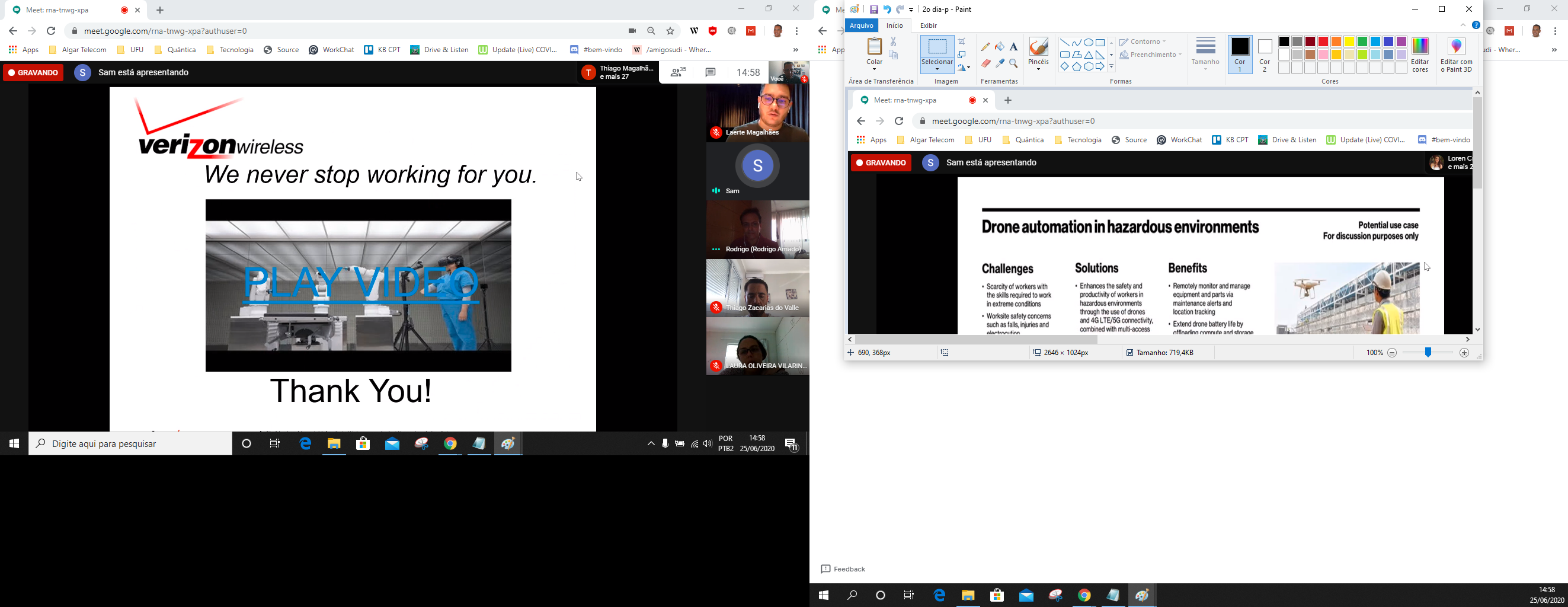
Task: Switch active color to Cor 2
Action: click(1265, 53)
